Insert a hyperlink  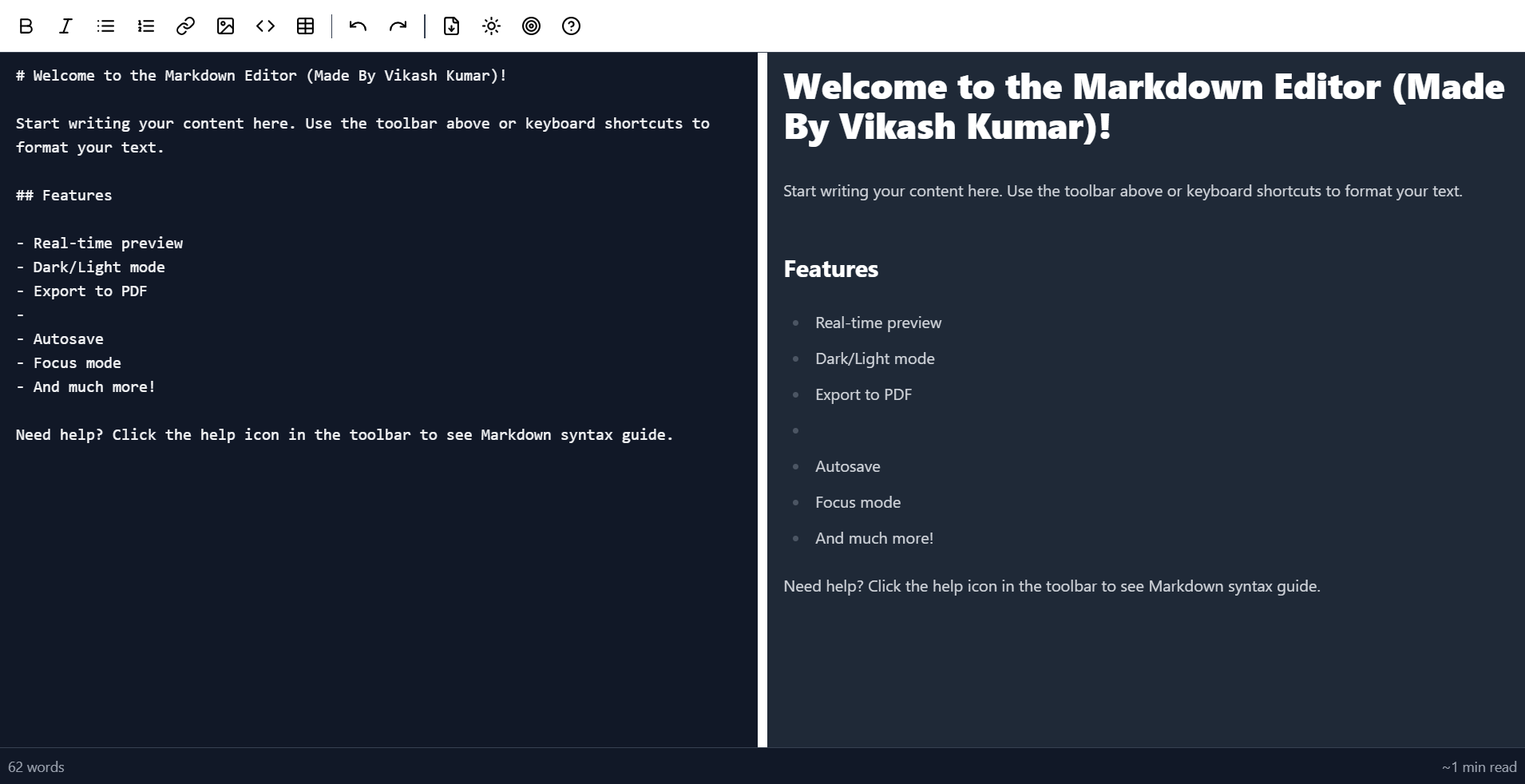[185, 26]
